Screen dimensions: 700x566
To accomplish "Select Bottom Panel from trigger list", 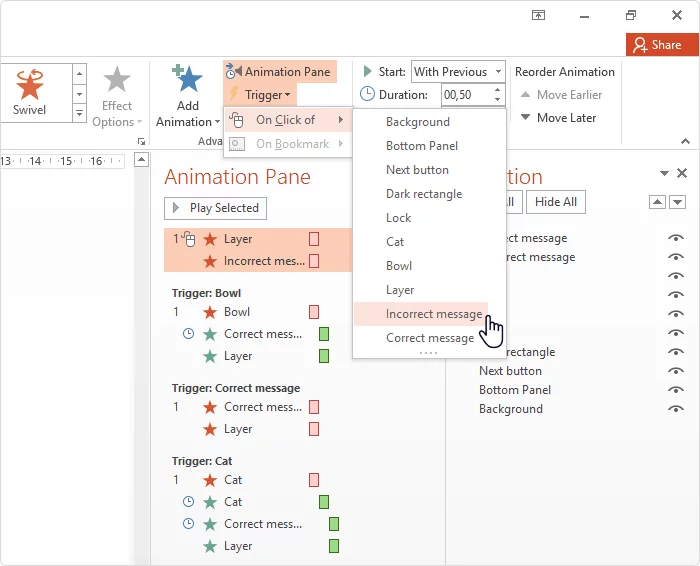I will (422, 146).
